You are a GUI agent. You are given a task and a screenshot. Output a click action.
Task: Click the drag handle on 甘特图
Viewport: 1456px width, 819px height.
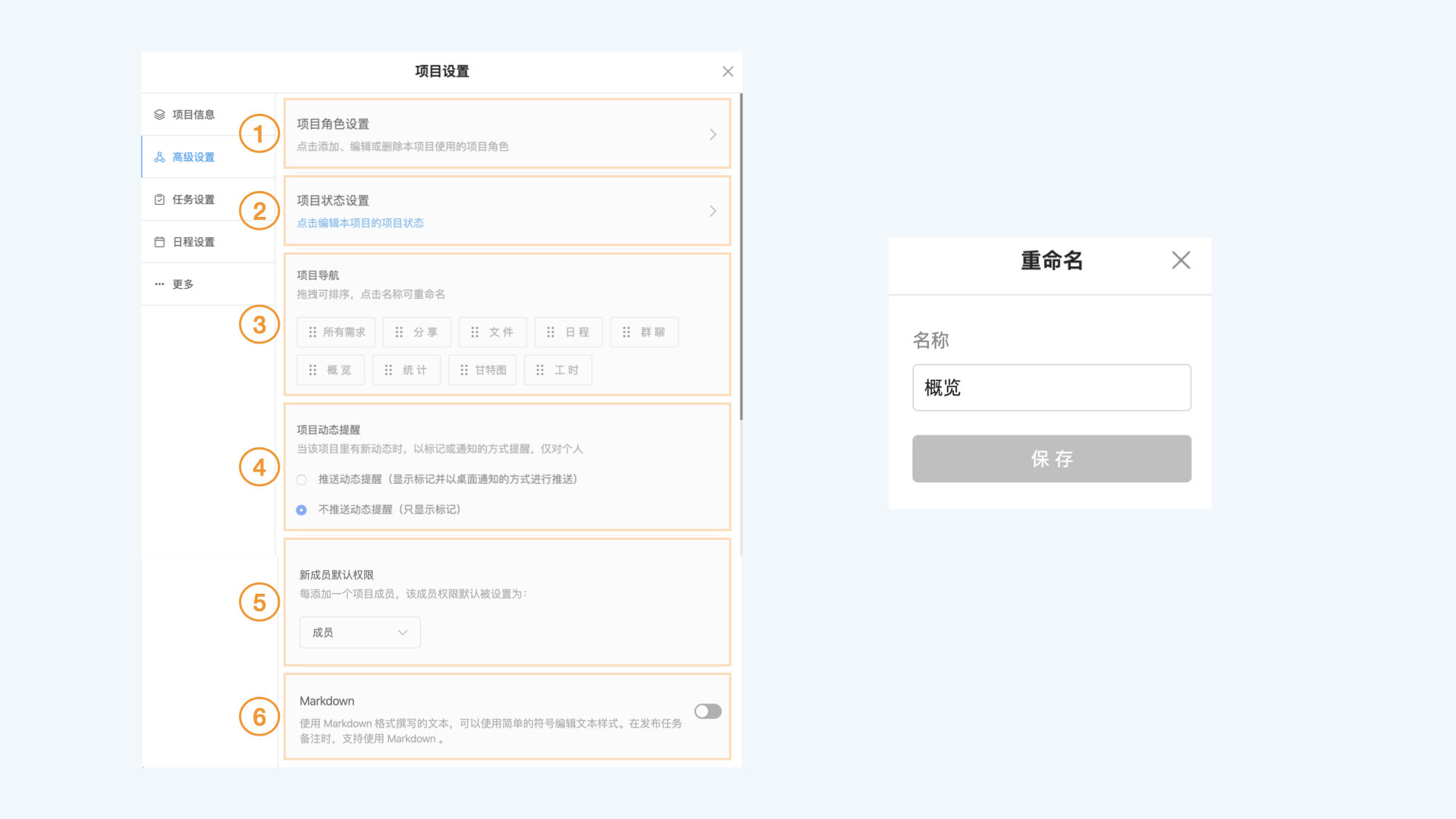click(x=464, y=370)
